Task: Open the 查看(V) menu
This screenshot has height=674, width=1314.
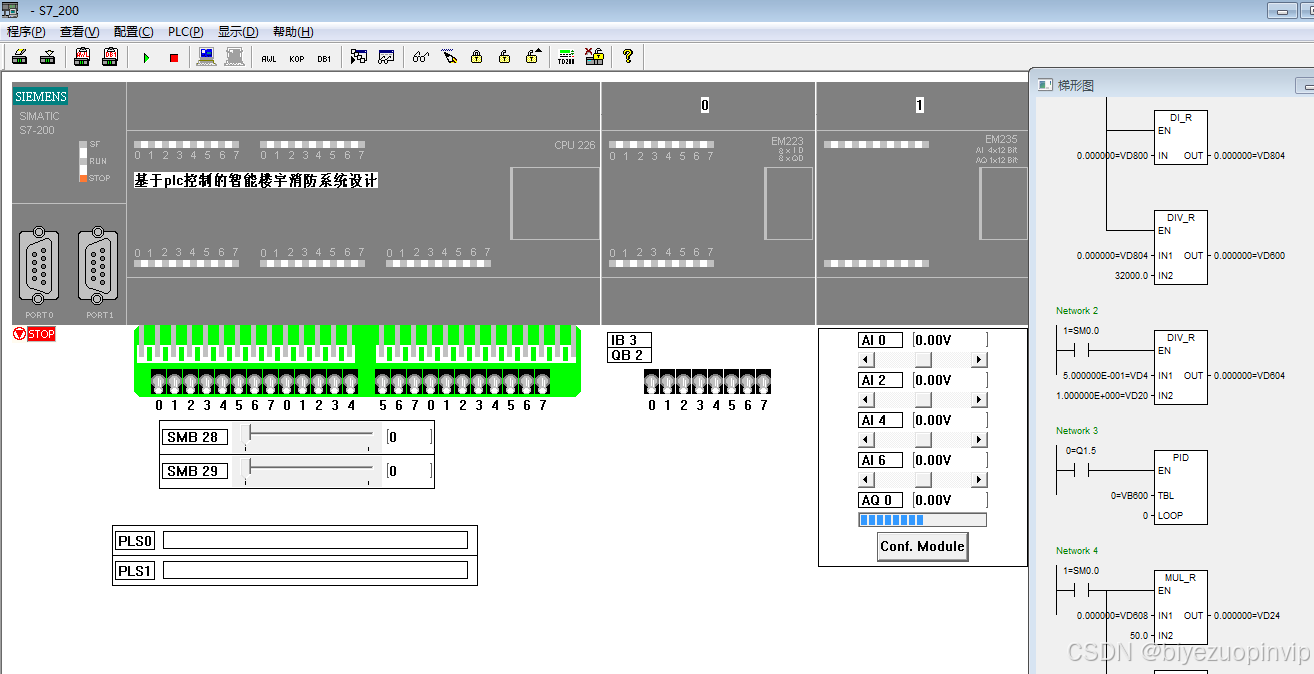Action: pyautogui.click(x=79, y=32)
